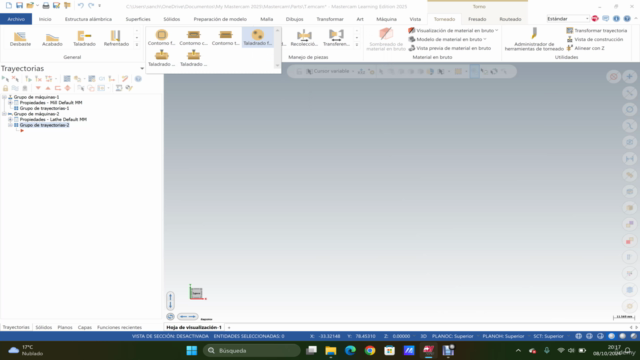Pick the Contorno f... milling icon

click(162, 37)
